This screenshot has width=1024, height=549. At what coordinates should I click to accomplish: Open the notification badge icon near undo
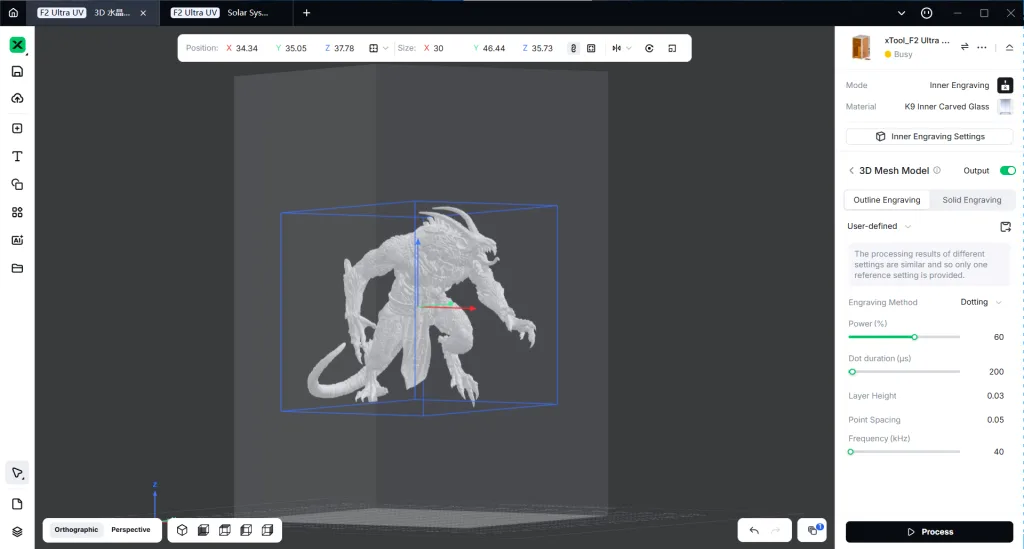813,530
